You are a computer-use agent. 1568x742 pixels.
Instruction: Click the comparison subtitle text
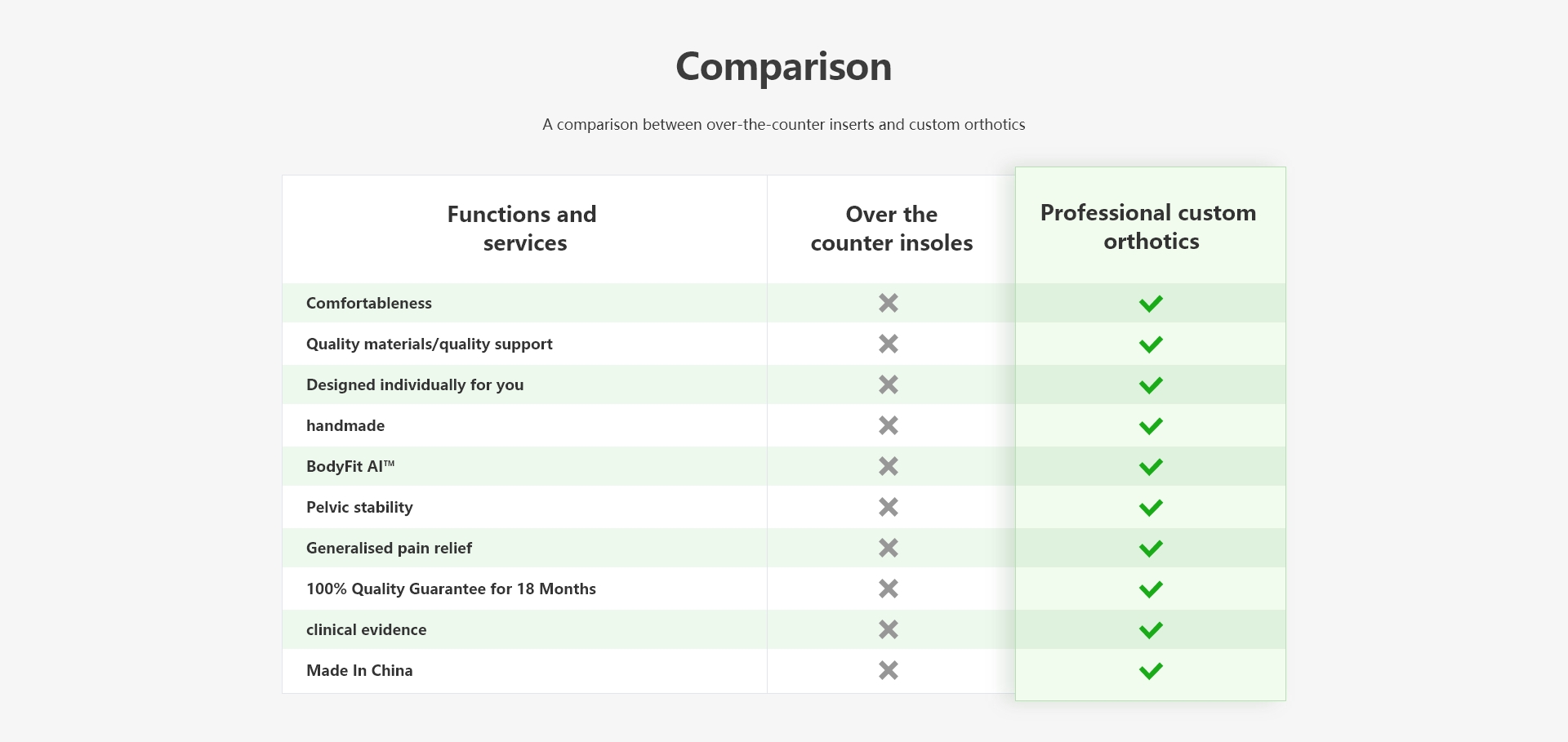(x=783, y=125)
